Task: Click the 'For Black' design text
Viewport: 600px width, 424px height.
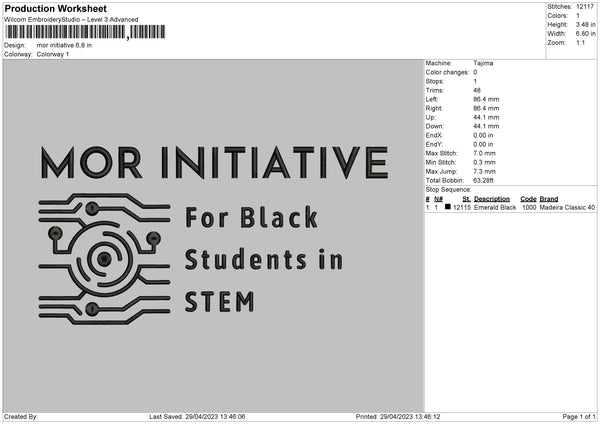Action: tap(251, 218)
